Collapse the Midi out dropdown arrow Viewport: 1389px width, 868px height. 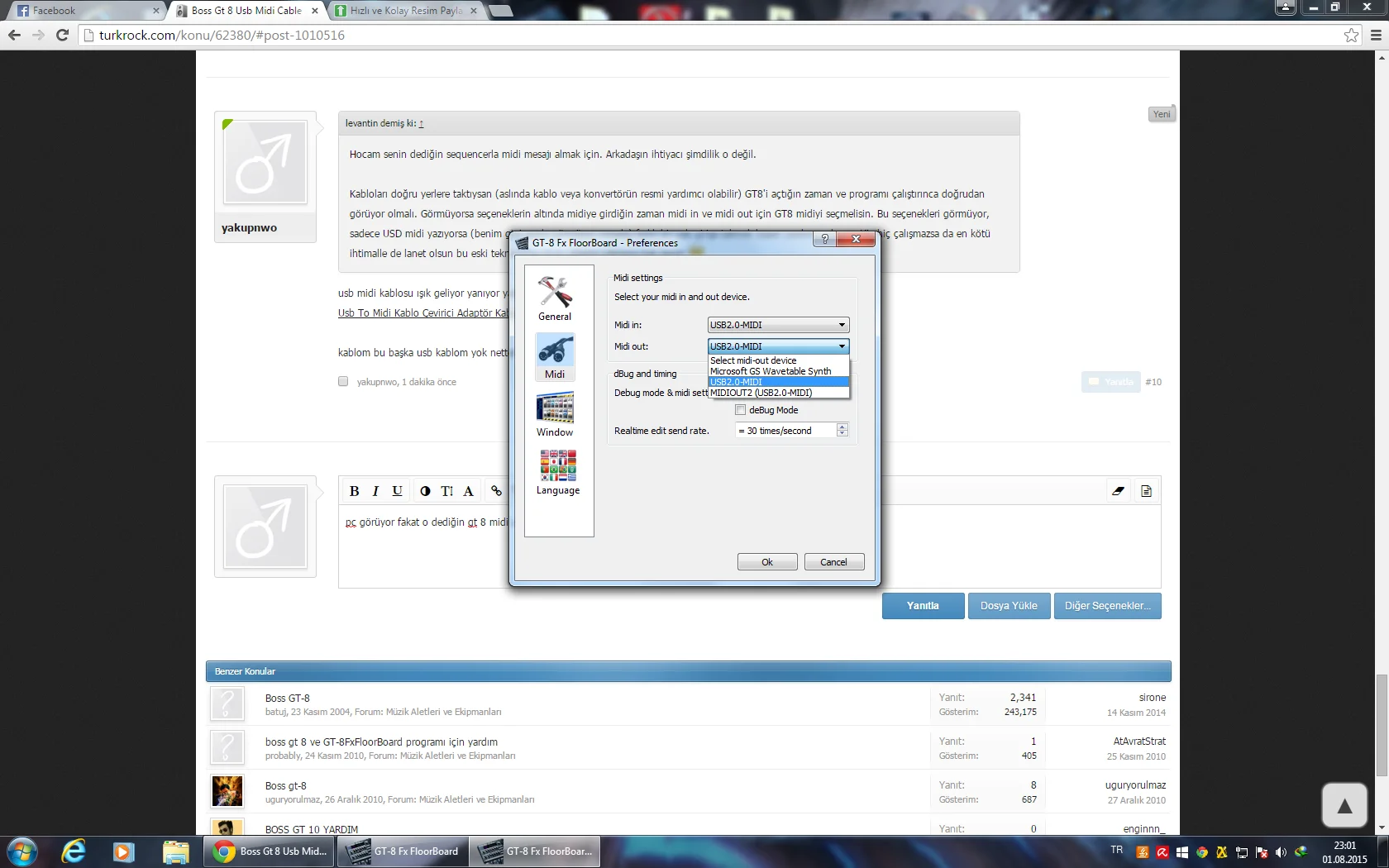pos(842,346)
